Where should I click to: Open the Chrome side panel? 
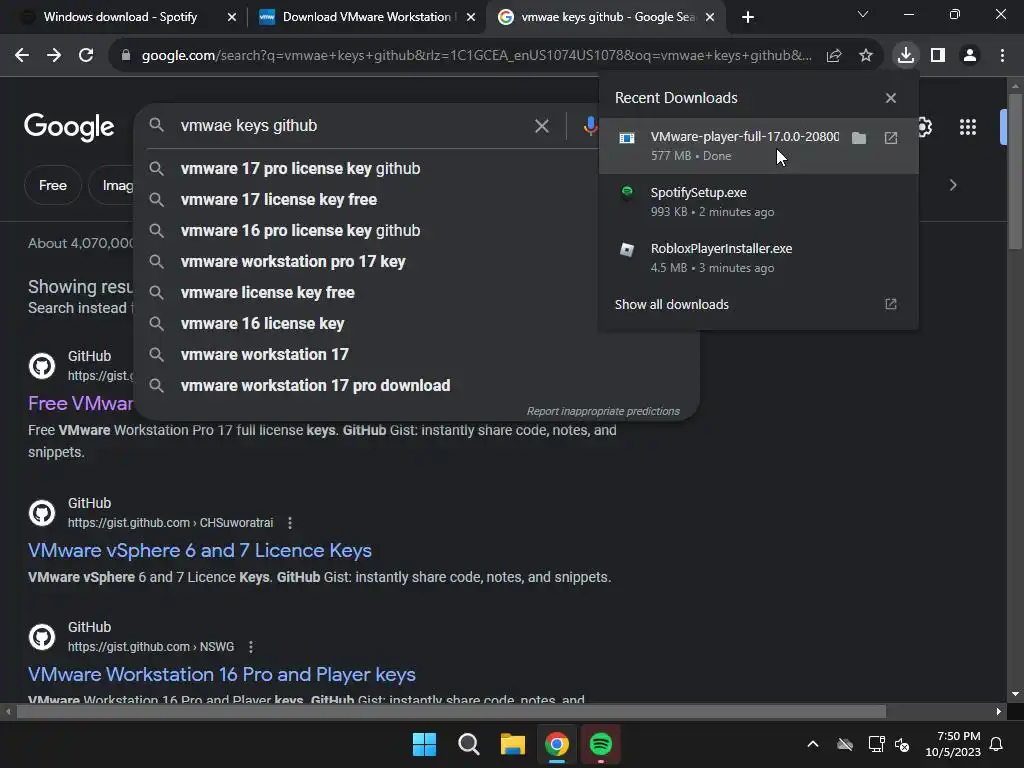point(938,56)
